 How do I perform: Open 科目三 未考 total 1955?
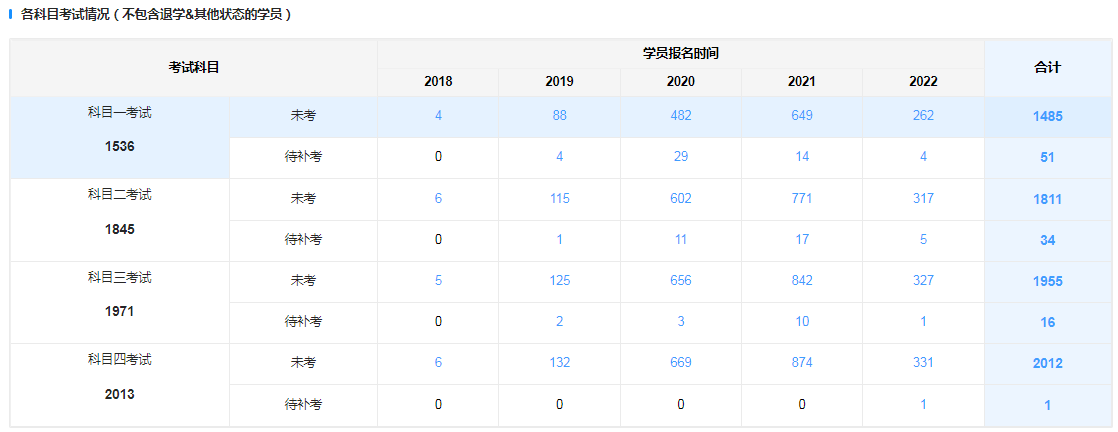[x=1047, y=281]
